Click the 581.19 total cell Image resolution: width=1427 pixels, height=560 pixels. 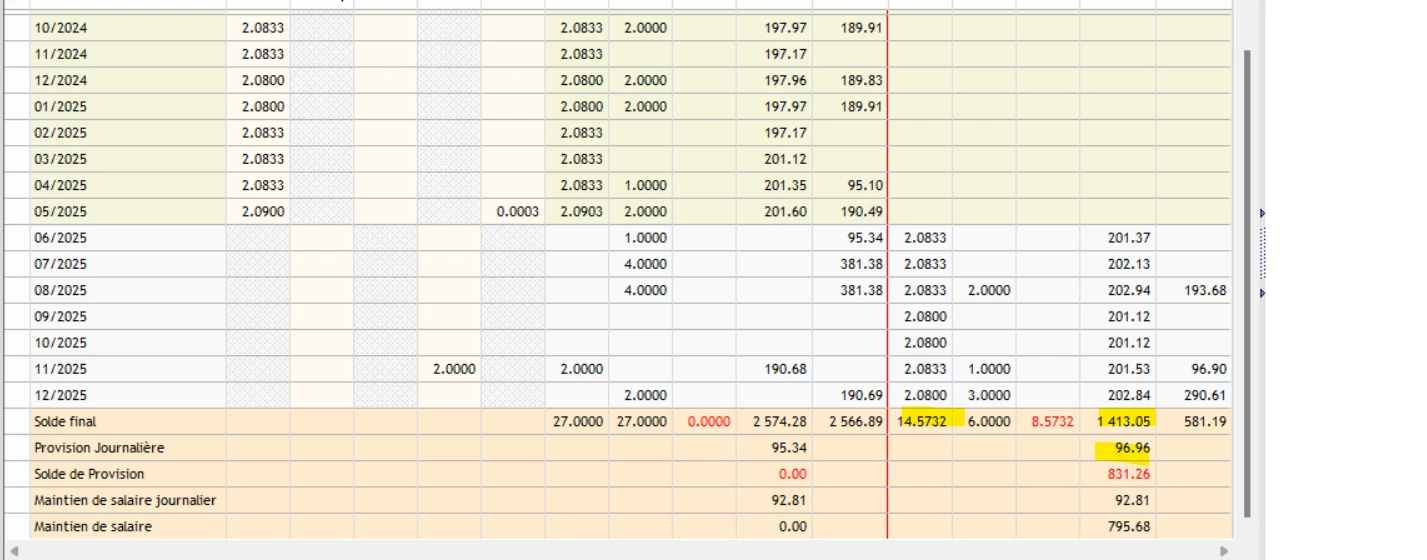coord(1194,422)
